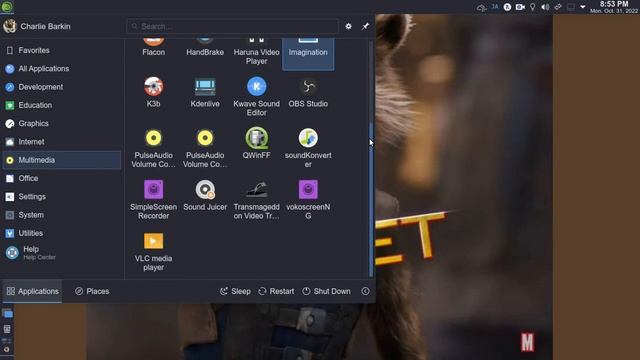640x360 pixels.
Task: Select Office category
Action: click(62, 178)
